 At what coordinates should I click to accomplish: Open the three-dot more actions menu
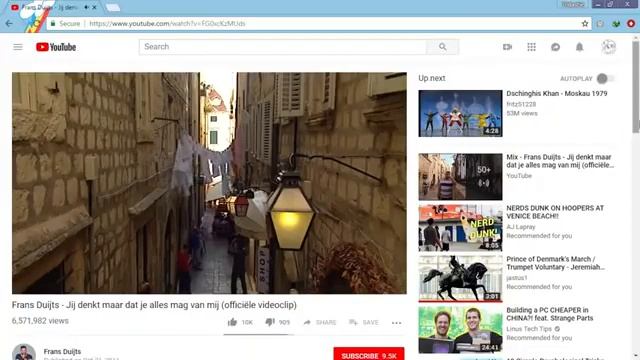point(396,322)
